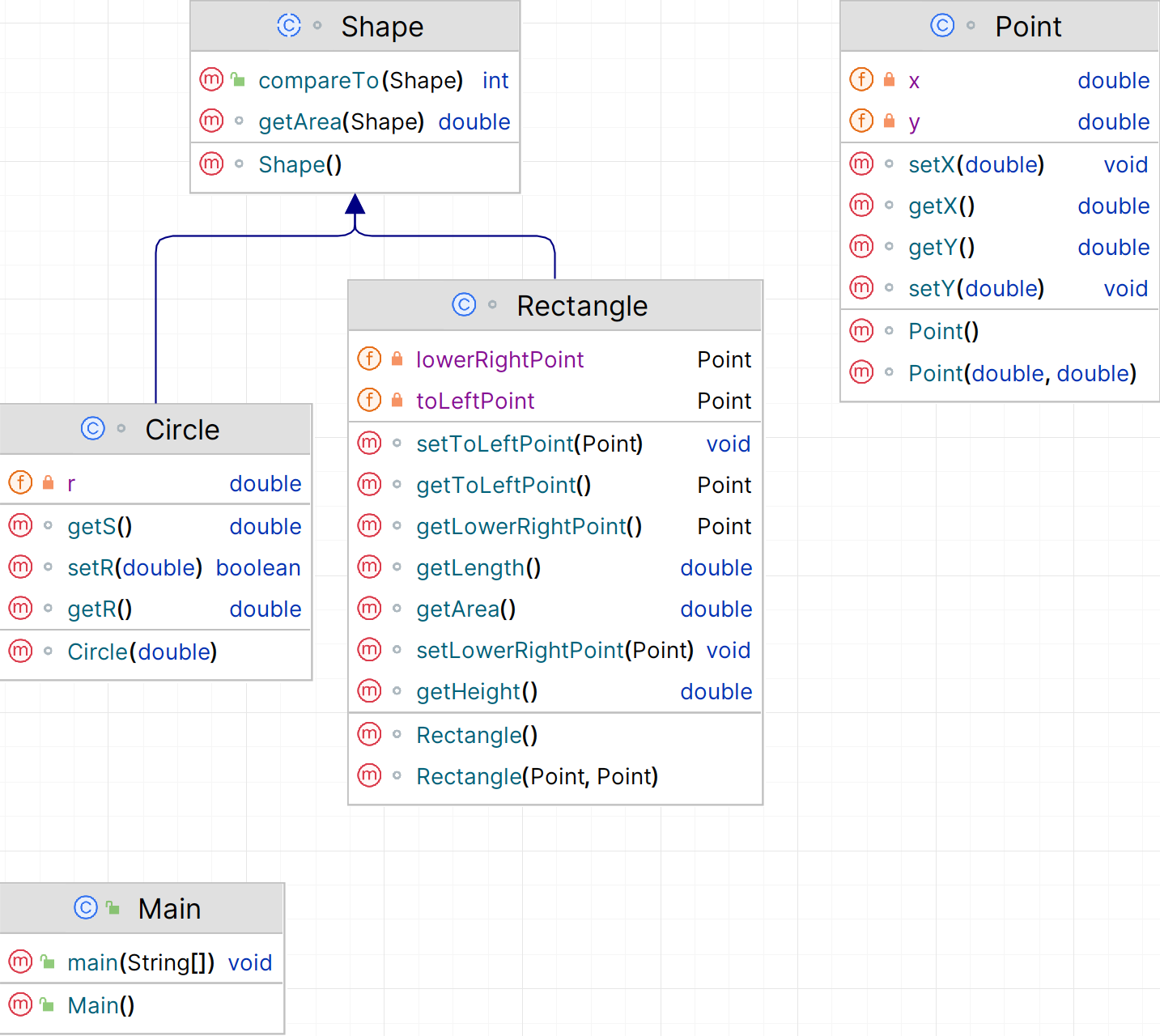The height and width of the screenshot is (1036, 1160).
Task: Click the field icon beside lowerRightPoint
Action: tap(369, 359)
